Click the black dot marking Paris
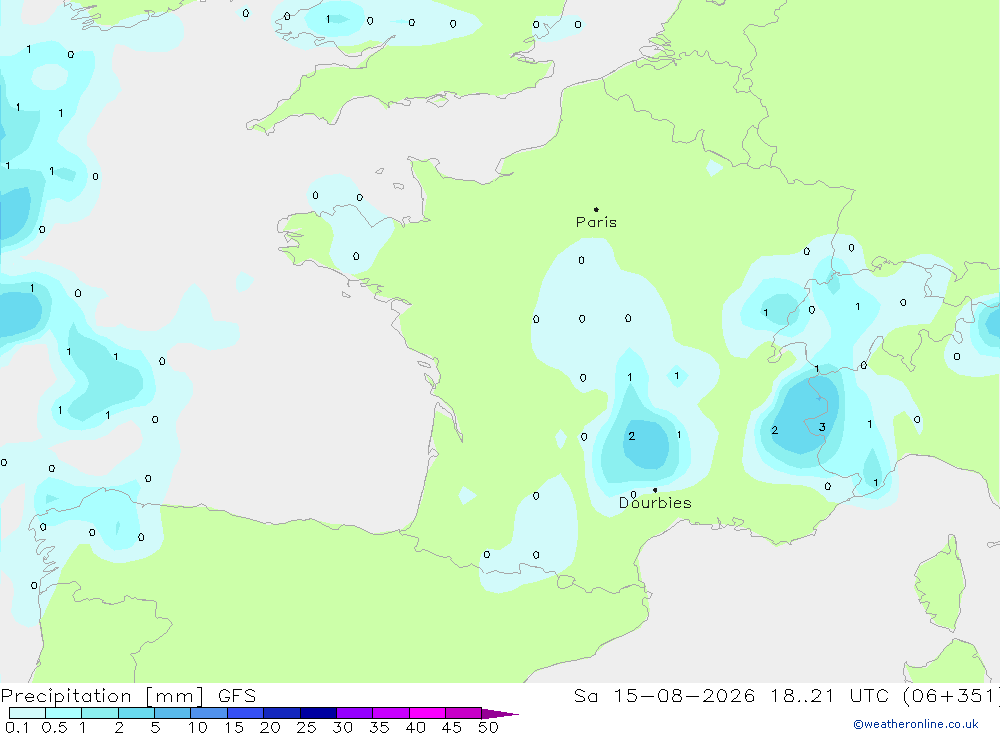The width and height of the screenshot is (1000, 733). pyautogui.click(x=596, y=209)
